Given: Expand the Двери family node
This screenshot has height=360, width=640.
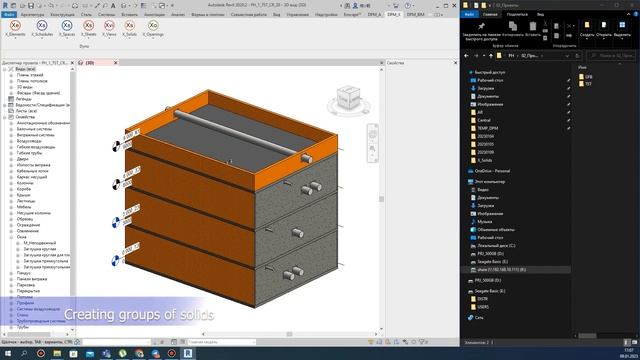Looking at the screenshot, I should [11, 159].
